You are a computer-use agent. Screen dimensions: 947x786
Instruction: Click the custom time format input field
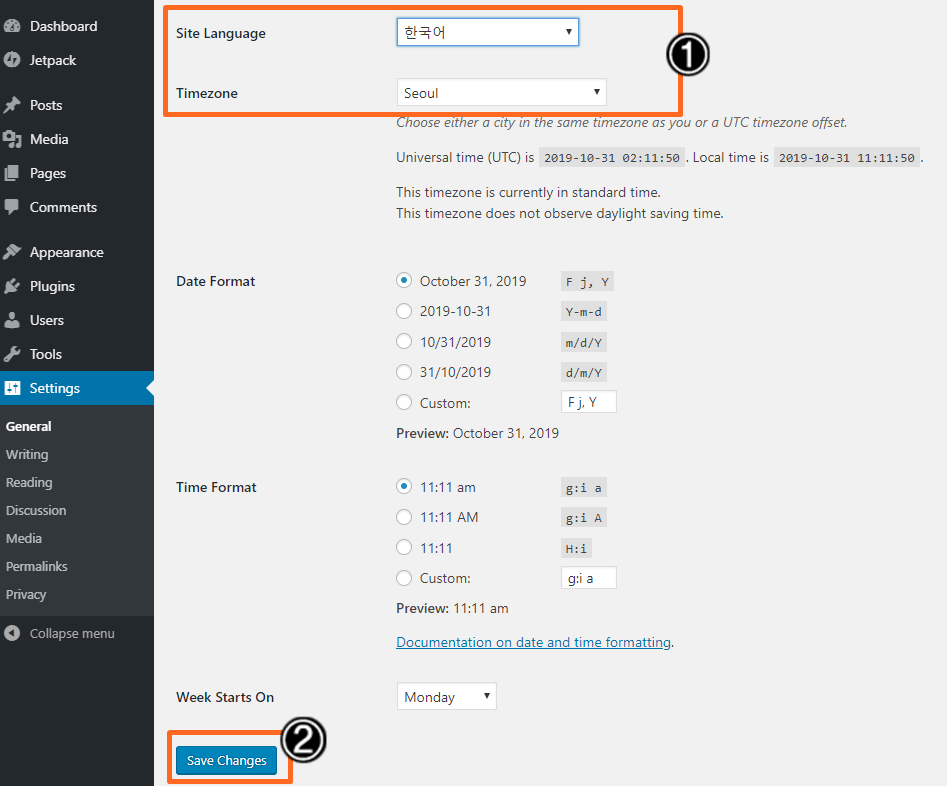(588, 578)
